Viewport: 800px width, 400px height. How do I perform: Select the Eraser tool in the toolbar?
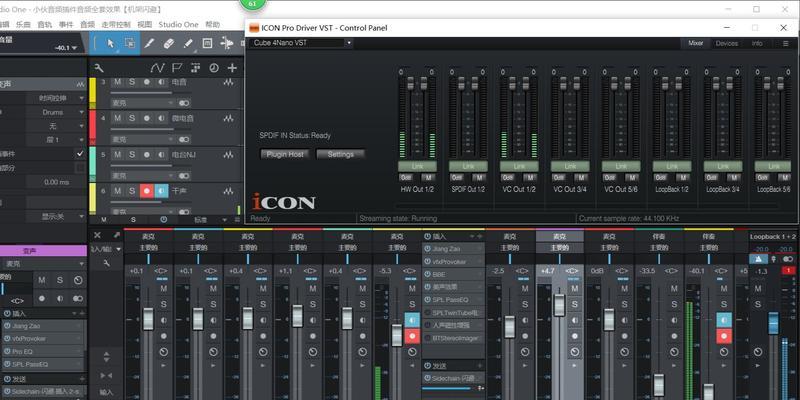[169, 44]
